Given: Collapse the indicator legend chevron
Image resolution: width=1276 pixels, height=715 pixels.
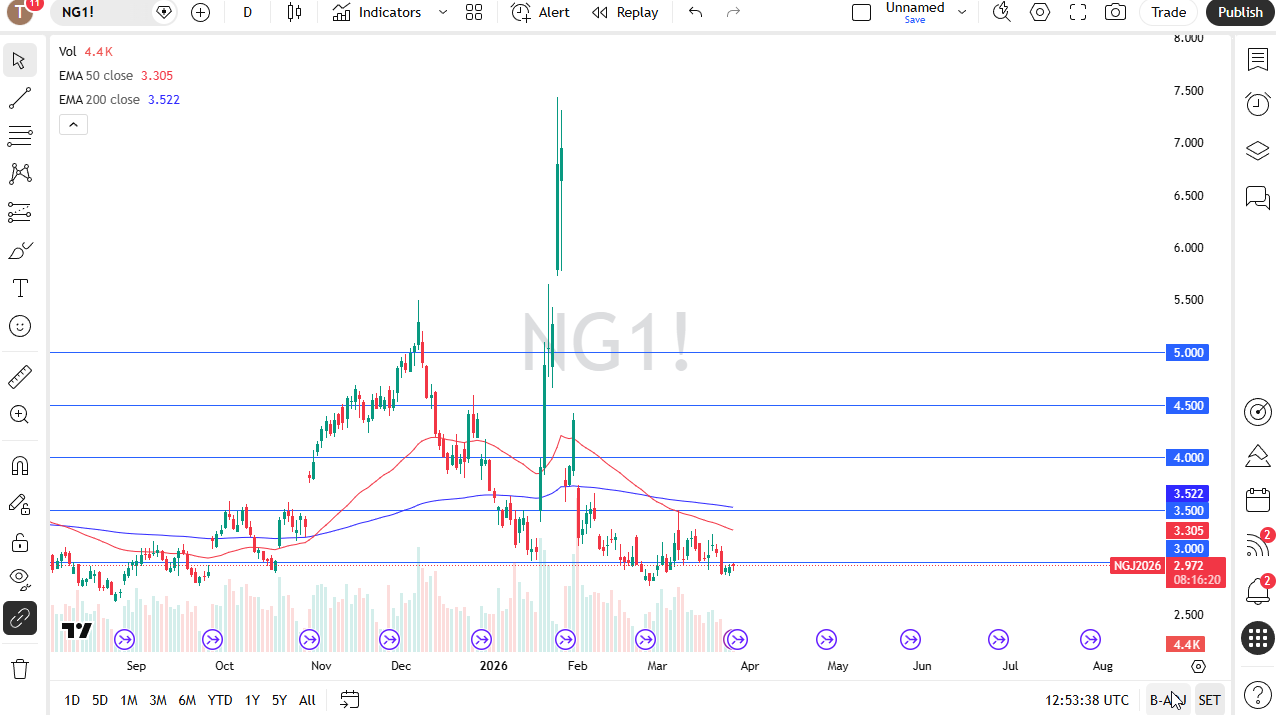Looking at the screenshot, I should (x=73, y=124).
